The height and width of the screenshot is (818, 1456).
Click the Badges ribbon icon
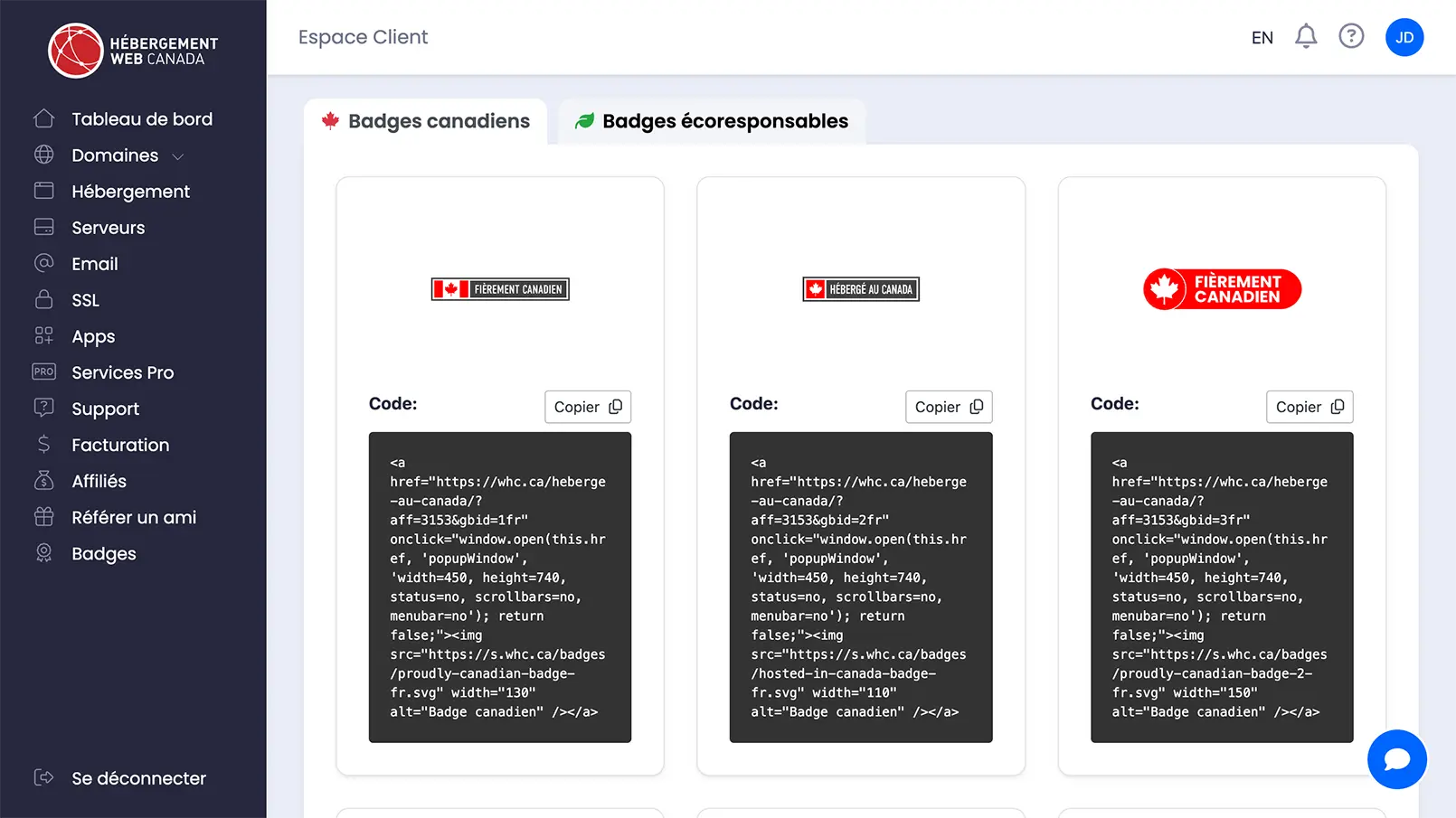pos(43,552)
